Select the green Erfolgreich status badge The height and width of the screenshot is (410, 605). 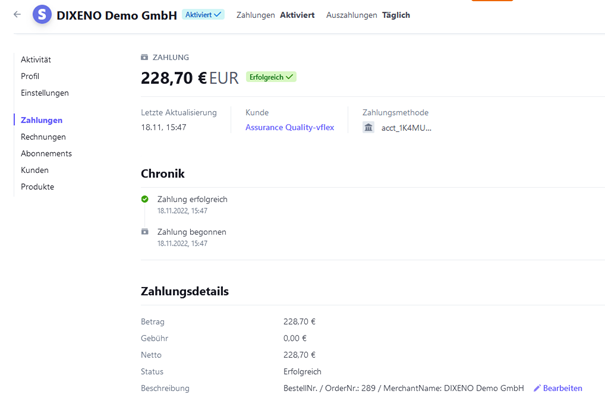click(x=271, y=77)
